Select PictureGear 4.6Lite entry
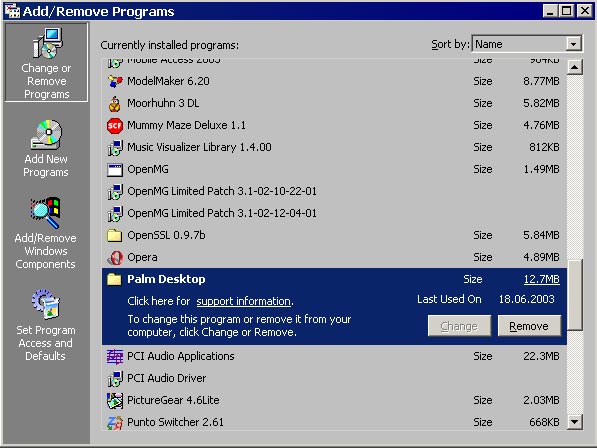597x448 pixels. (x=334, y=401)
